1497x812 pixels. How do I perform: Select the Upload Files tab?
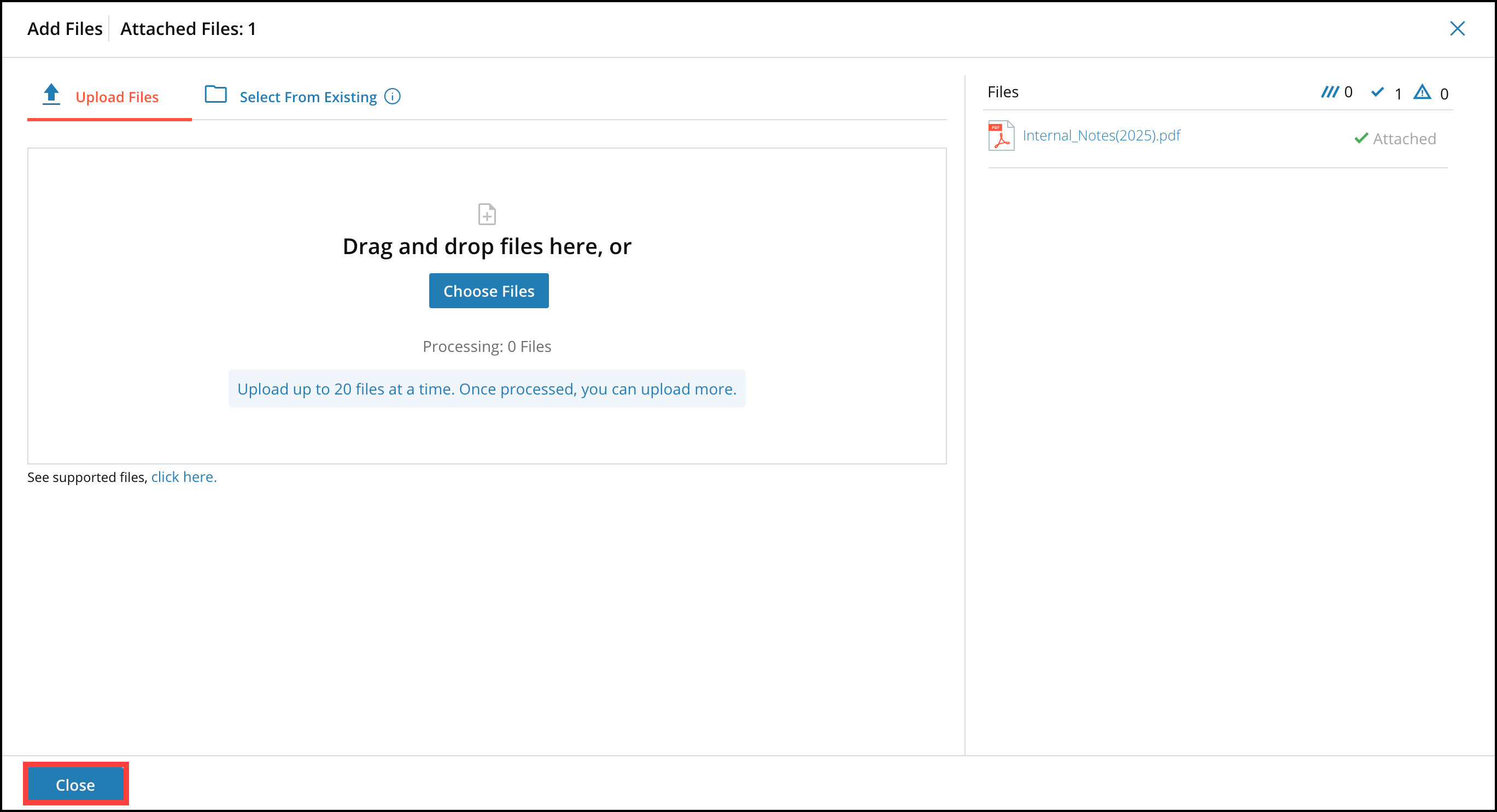point(117,96)
